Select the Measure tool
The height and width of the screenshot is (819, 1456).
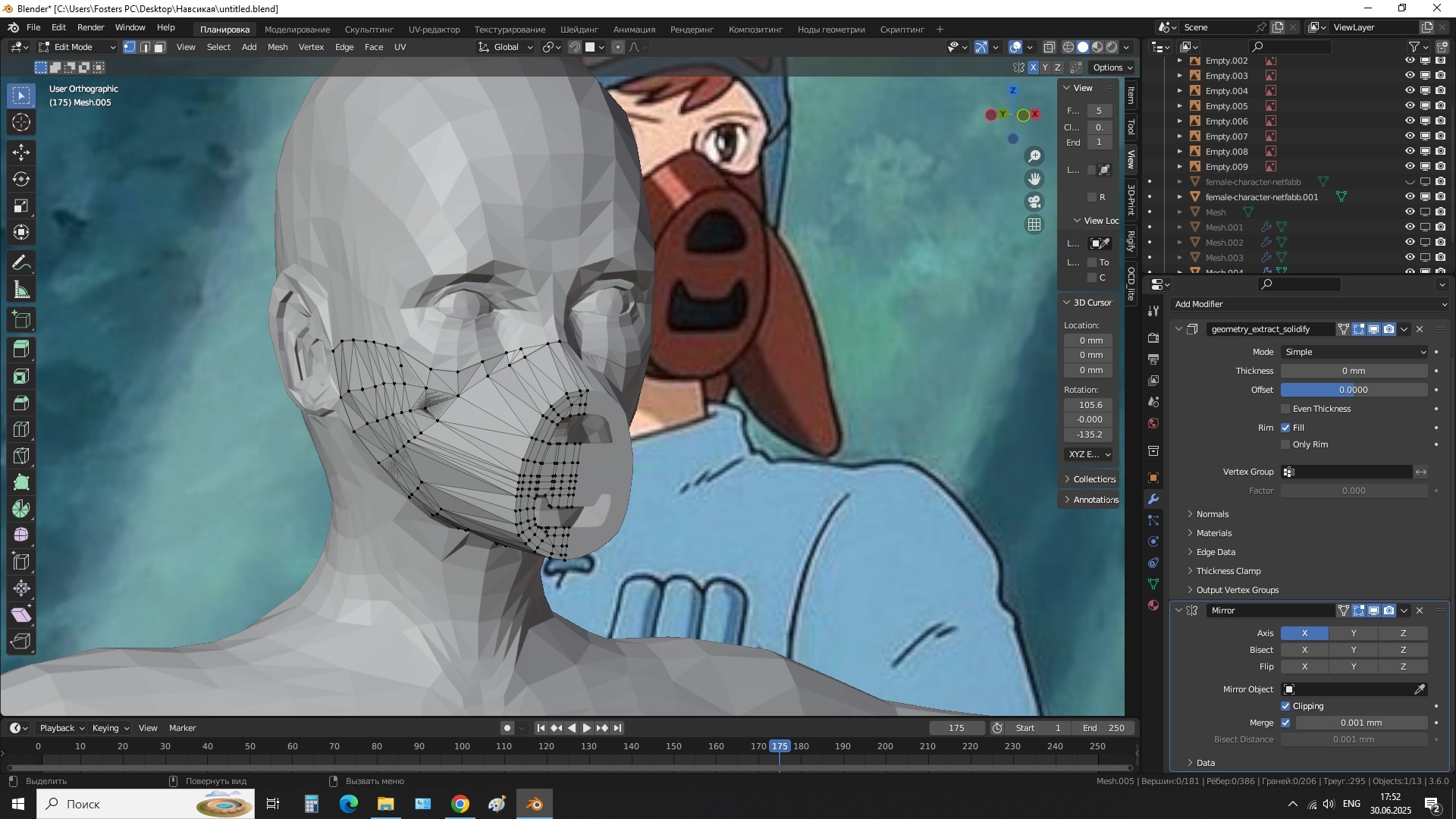[x=21, y=290]
